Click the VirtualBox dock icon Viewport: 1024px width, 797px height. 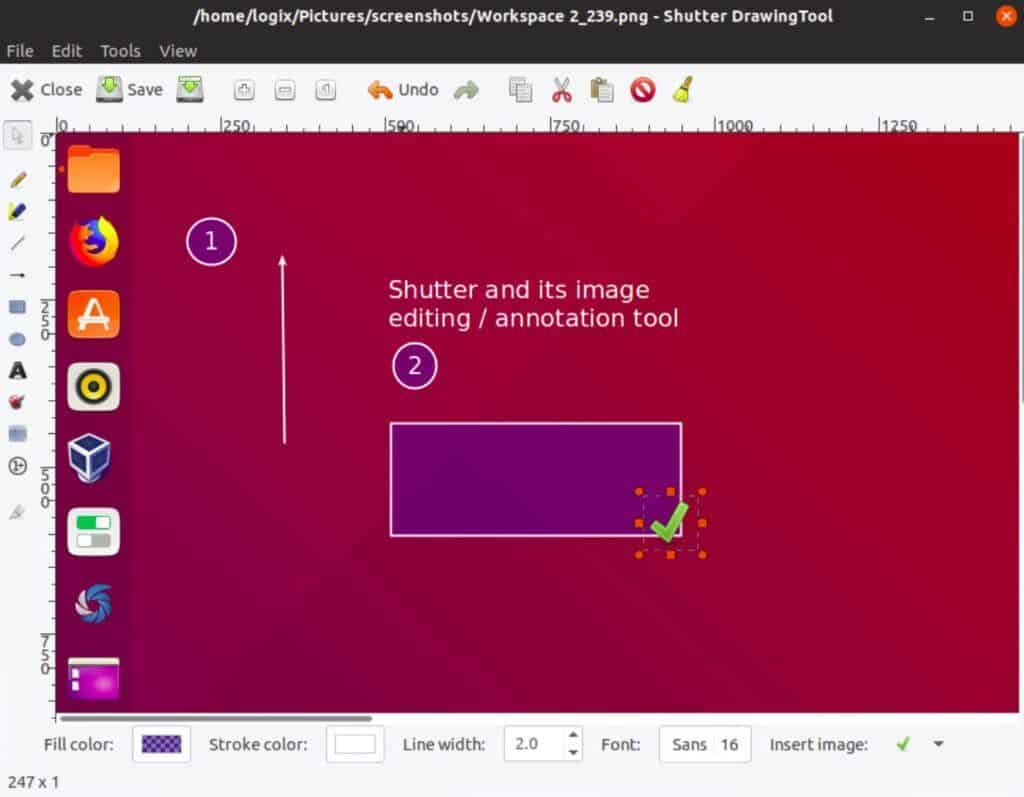[x=89, y=458]
